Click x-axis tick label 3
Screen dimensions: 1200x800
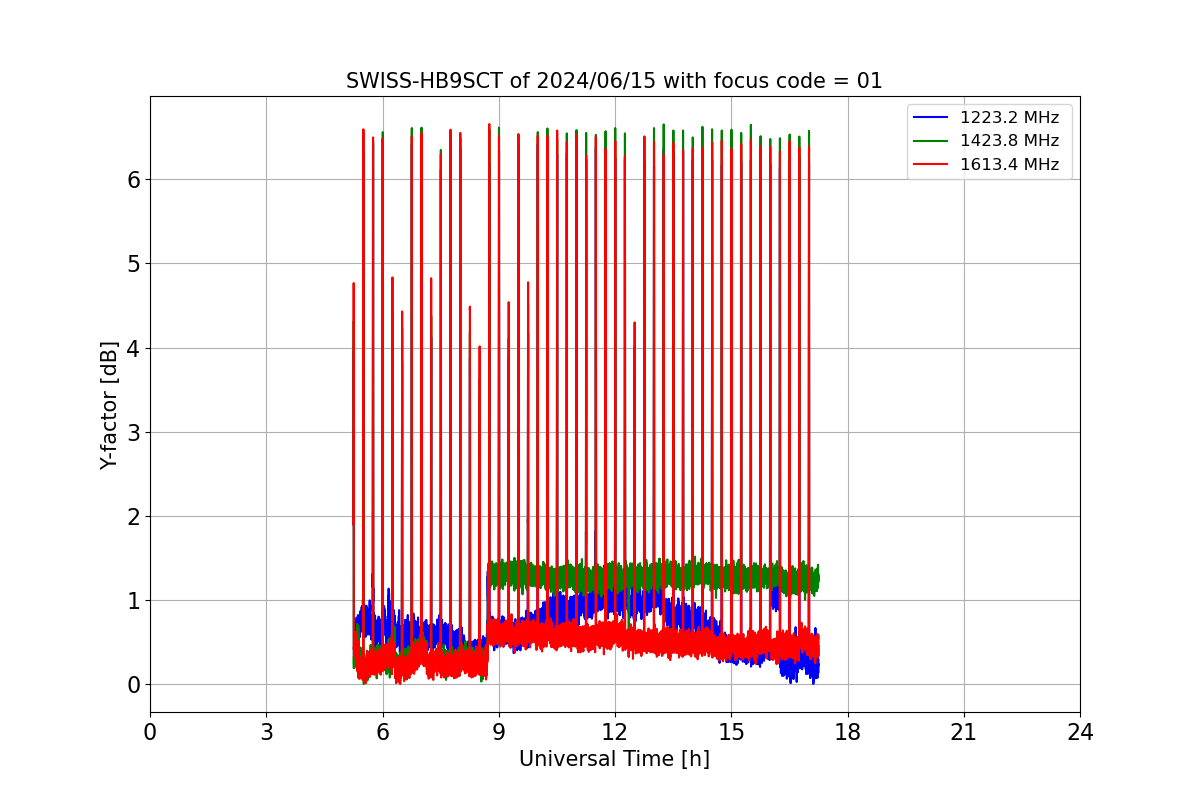pyautogui.click(x=266, y=733)
